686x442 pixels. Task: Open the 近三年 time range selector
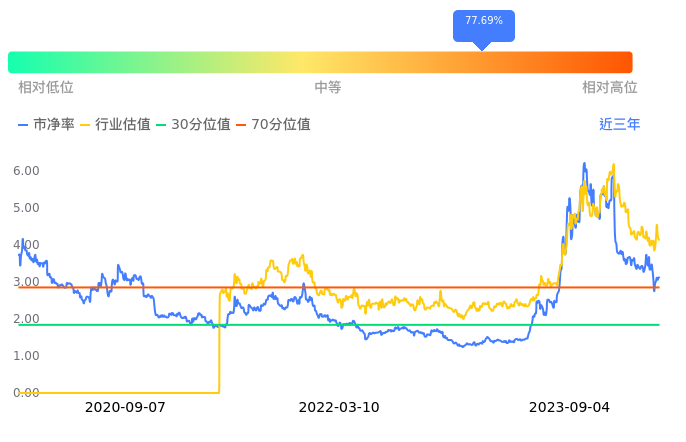pos(619,125)
